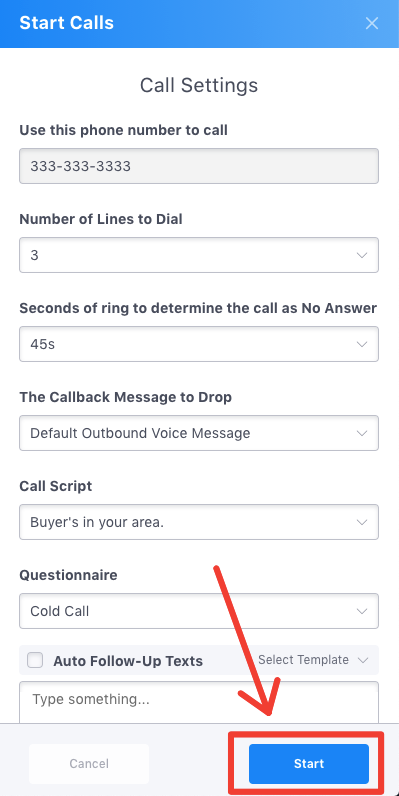
Task: Open the Callback Message to Drop dropdown
Action: click(199, 433)
